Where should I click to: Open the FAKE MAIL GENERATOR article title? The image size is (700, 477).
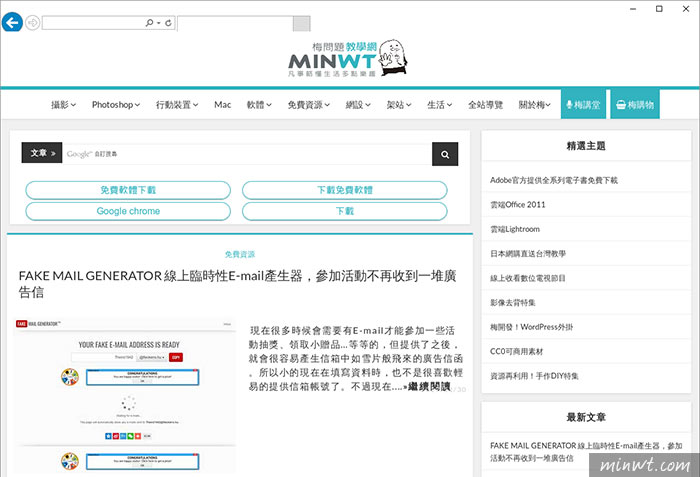click(x=238, y=284)
